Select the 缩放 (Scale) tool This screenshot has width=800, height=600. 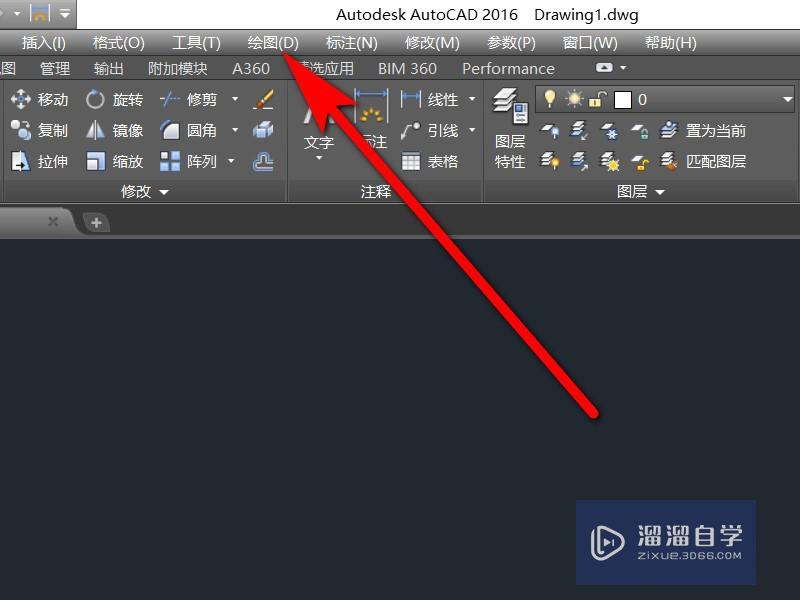click(x=114, y=162)
